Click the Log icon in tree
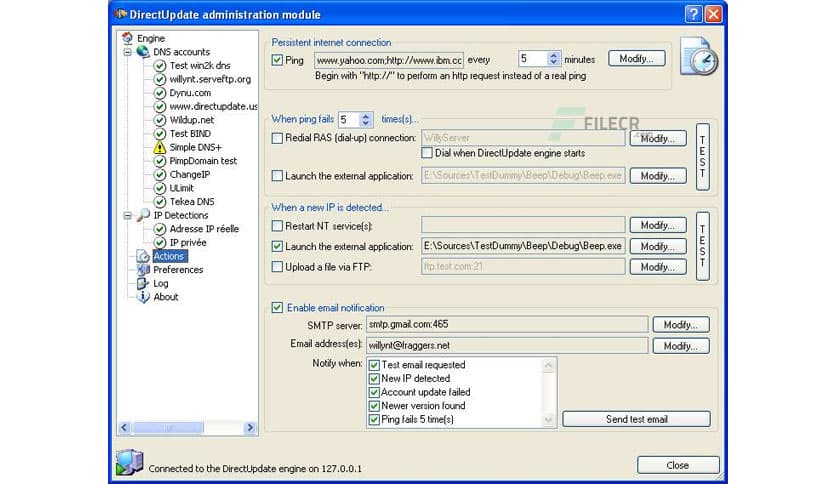This screenshot has height=484, width=836. coord(142,283)
